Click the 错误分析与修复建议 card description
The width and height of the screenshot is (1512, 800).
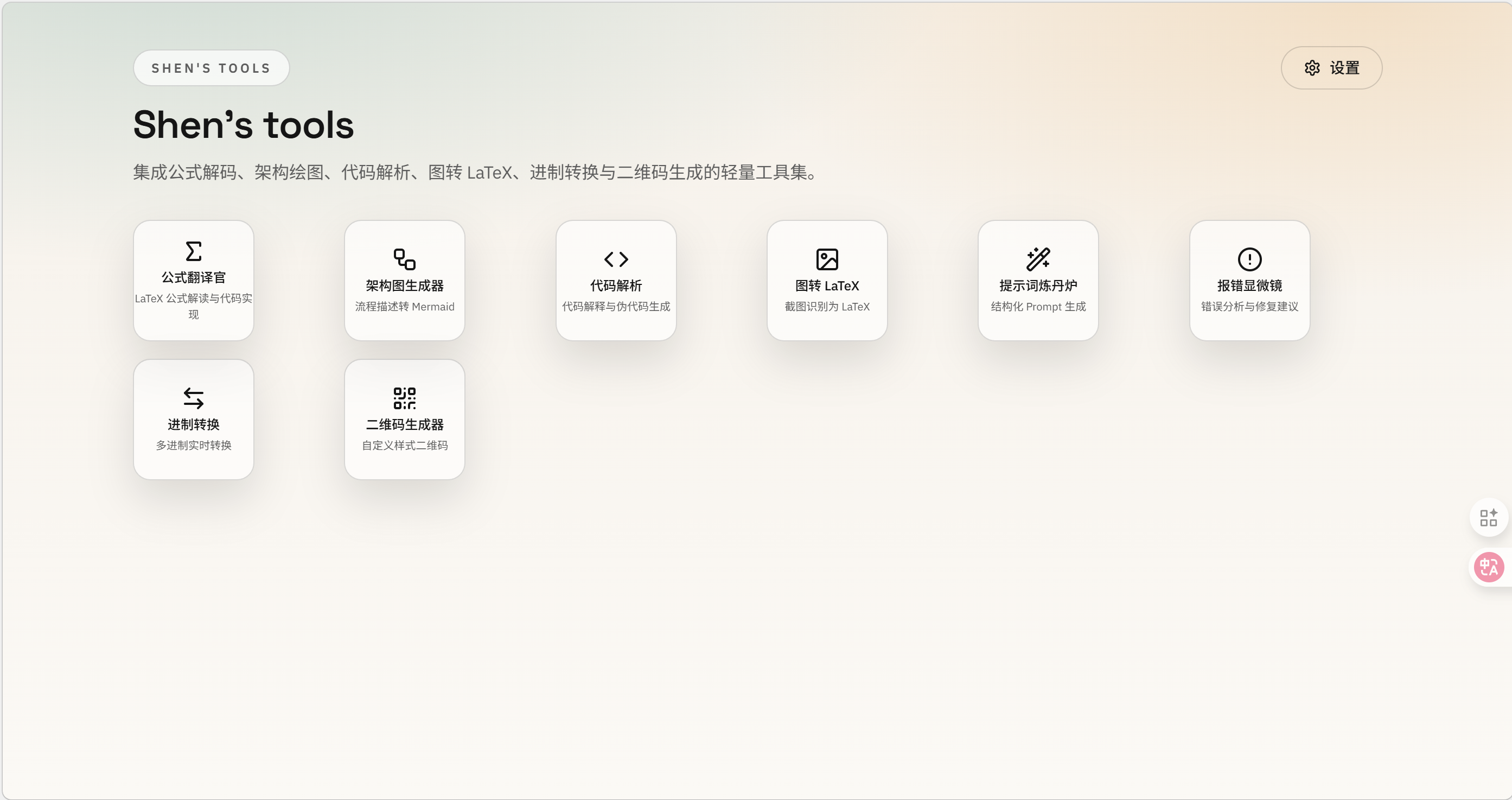[1249, 307]
